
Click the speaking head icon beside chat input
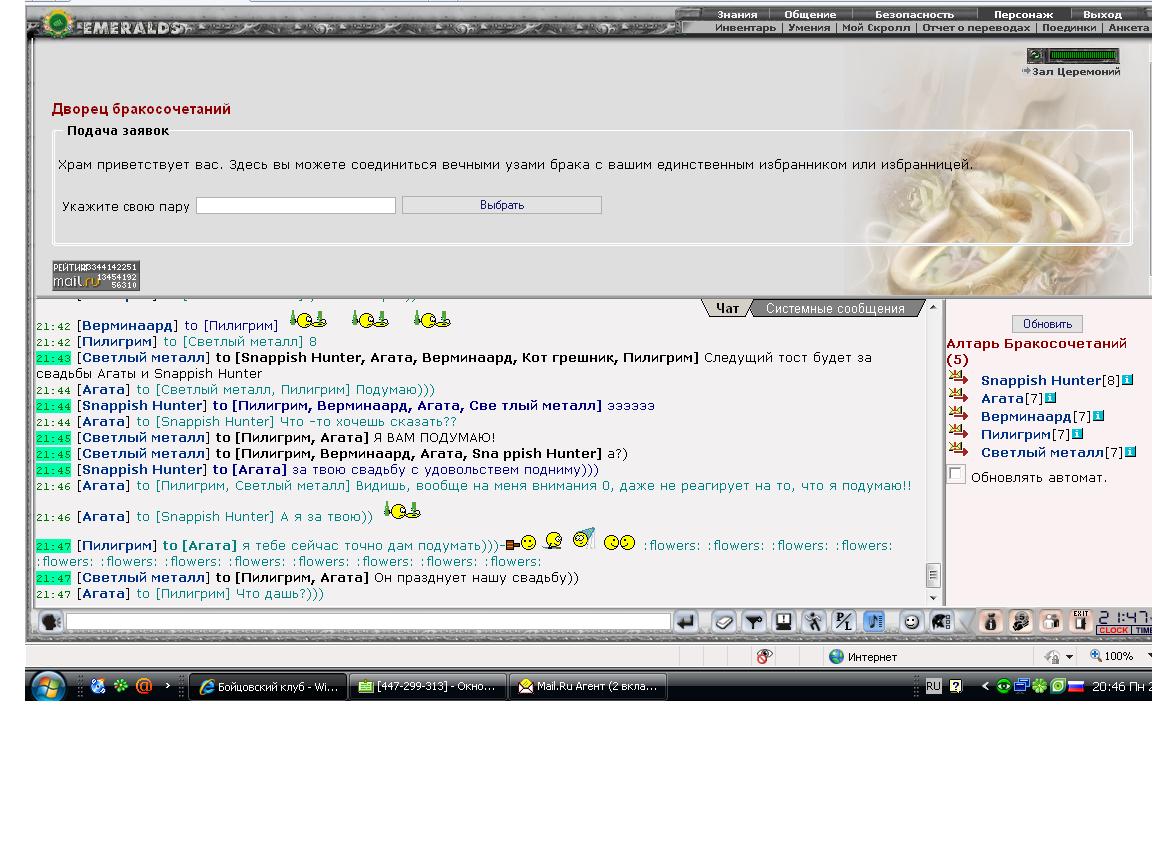51,622
